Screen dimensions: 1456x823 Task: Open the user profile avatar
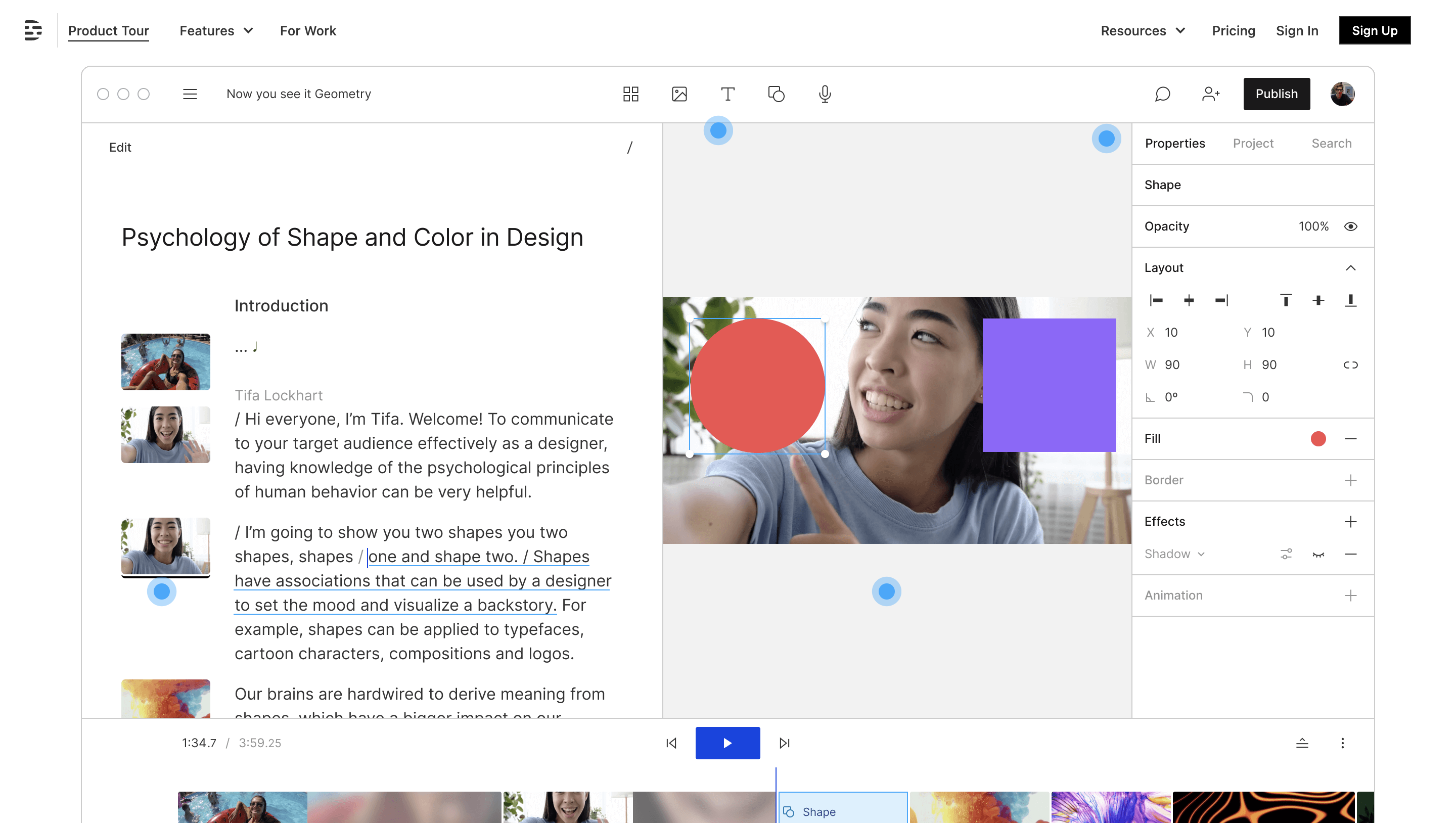pos(1342,94)
